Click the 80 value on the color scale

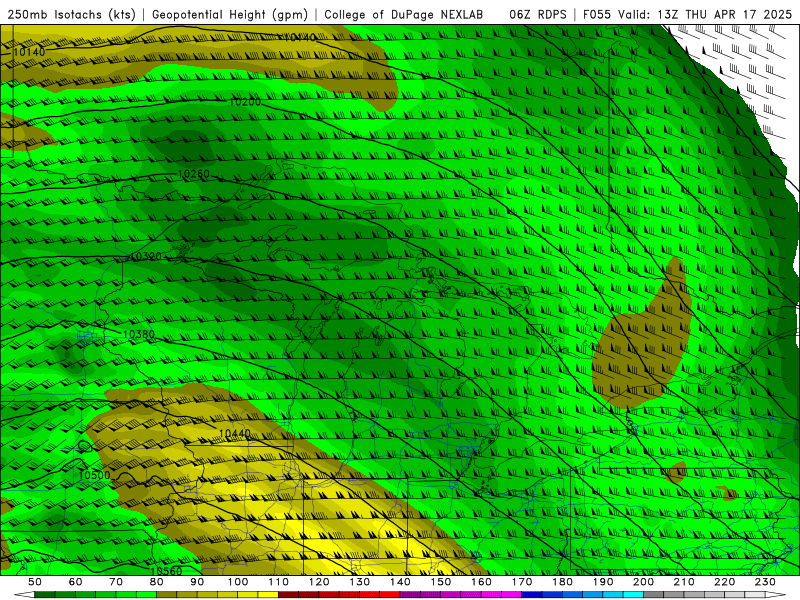click(157, 582)
